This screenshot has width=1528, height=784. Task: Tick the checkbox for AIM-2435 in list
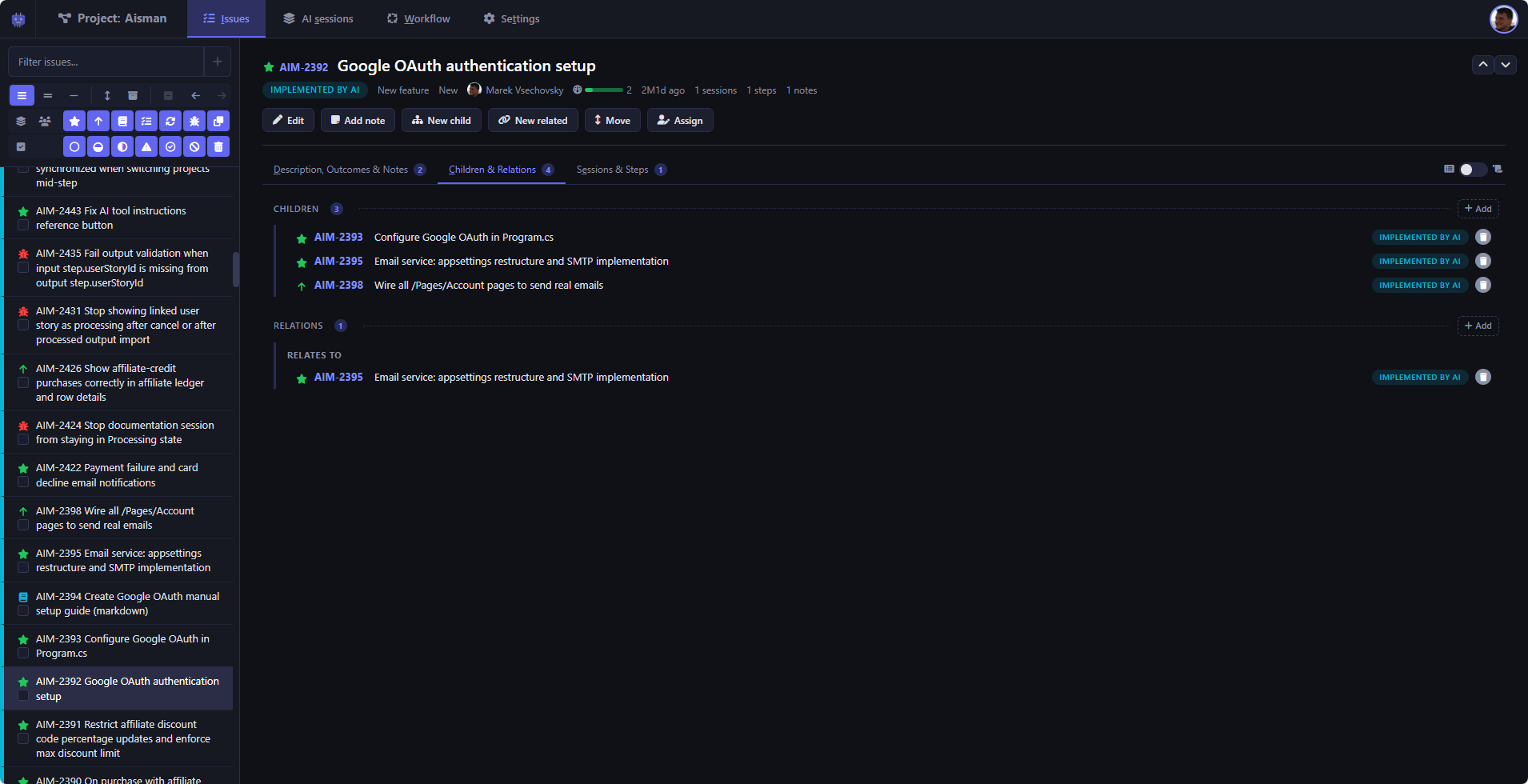coord(23,268)
